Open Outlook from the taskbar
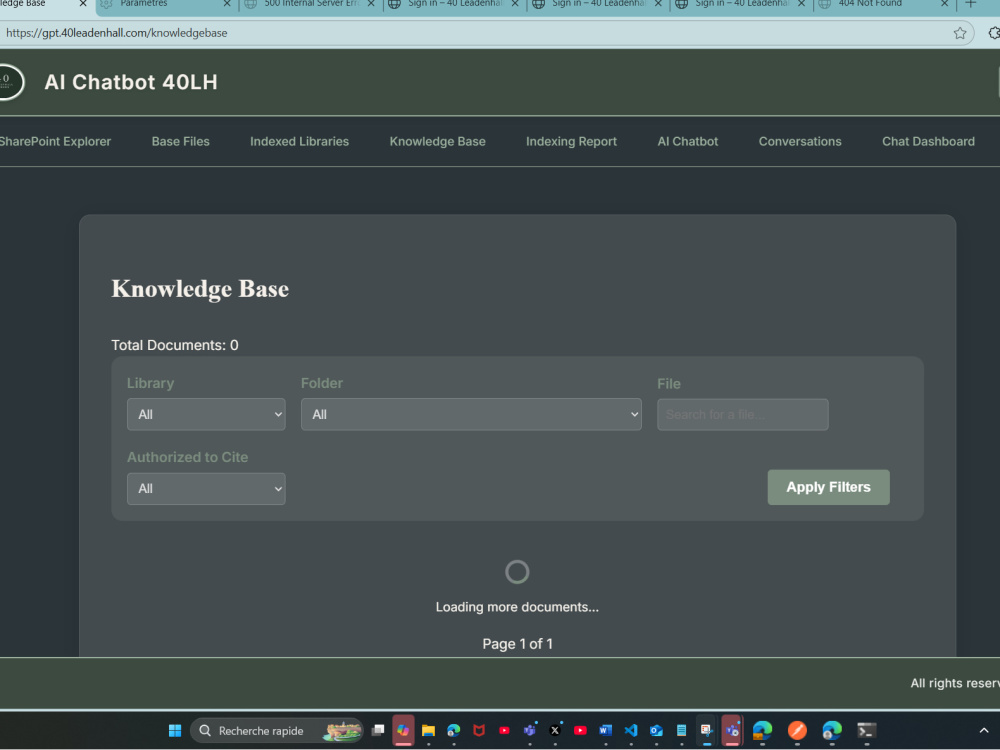Viewport: 1000px width, 750px height. (656, 730)
